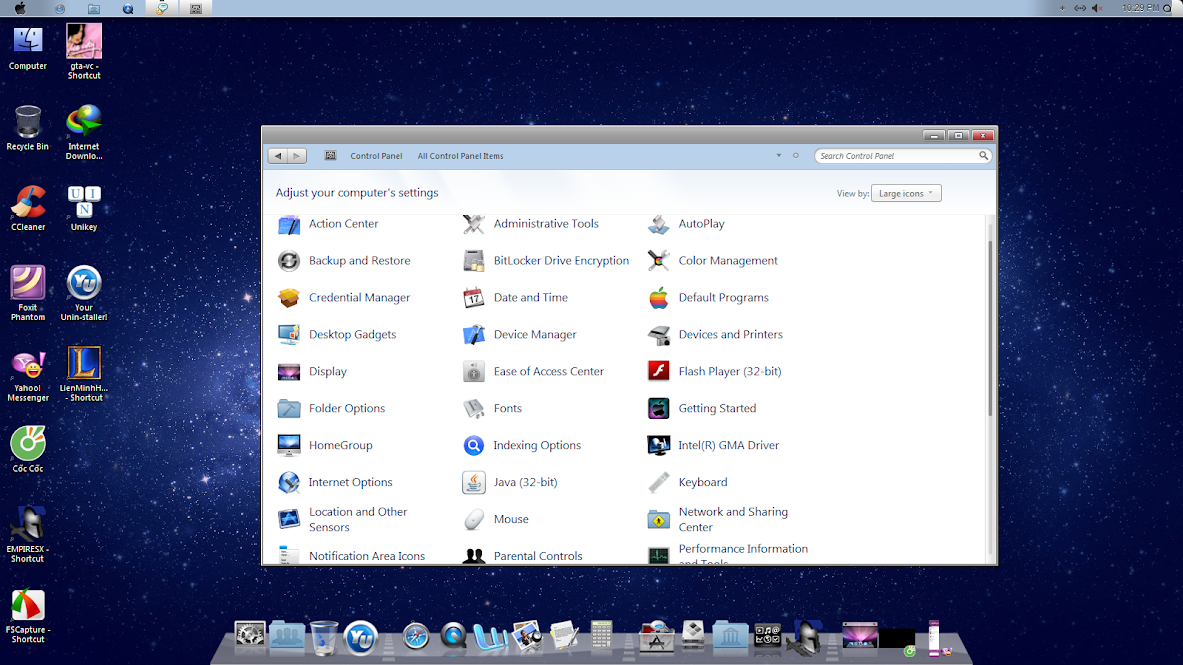Image resolution: width=1183 pixels, height=665 pixels.
Task: Select the Your Uninstaller desktop icon
Action: coord(84,294)
